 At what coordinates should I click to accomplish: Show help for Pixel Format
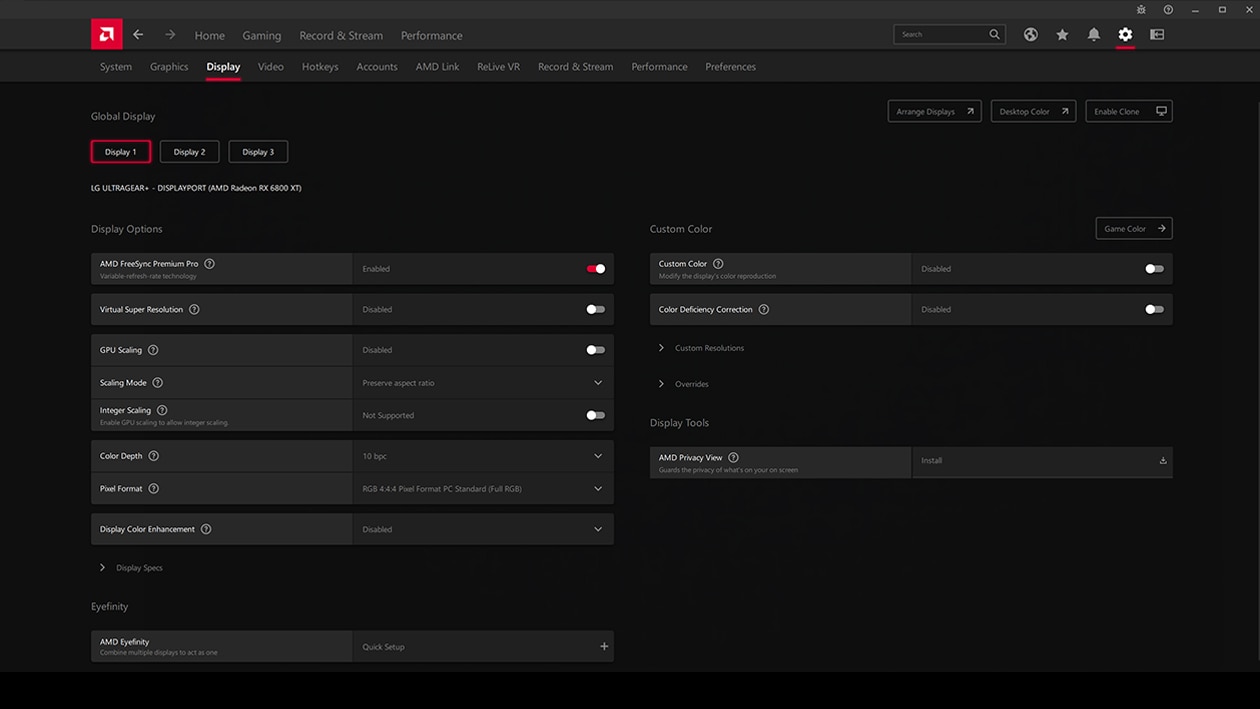coord(153,488)
